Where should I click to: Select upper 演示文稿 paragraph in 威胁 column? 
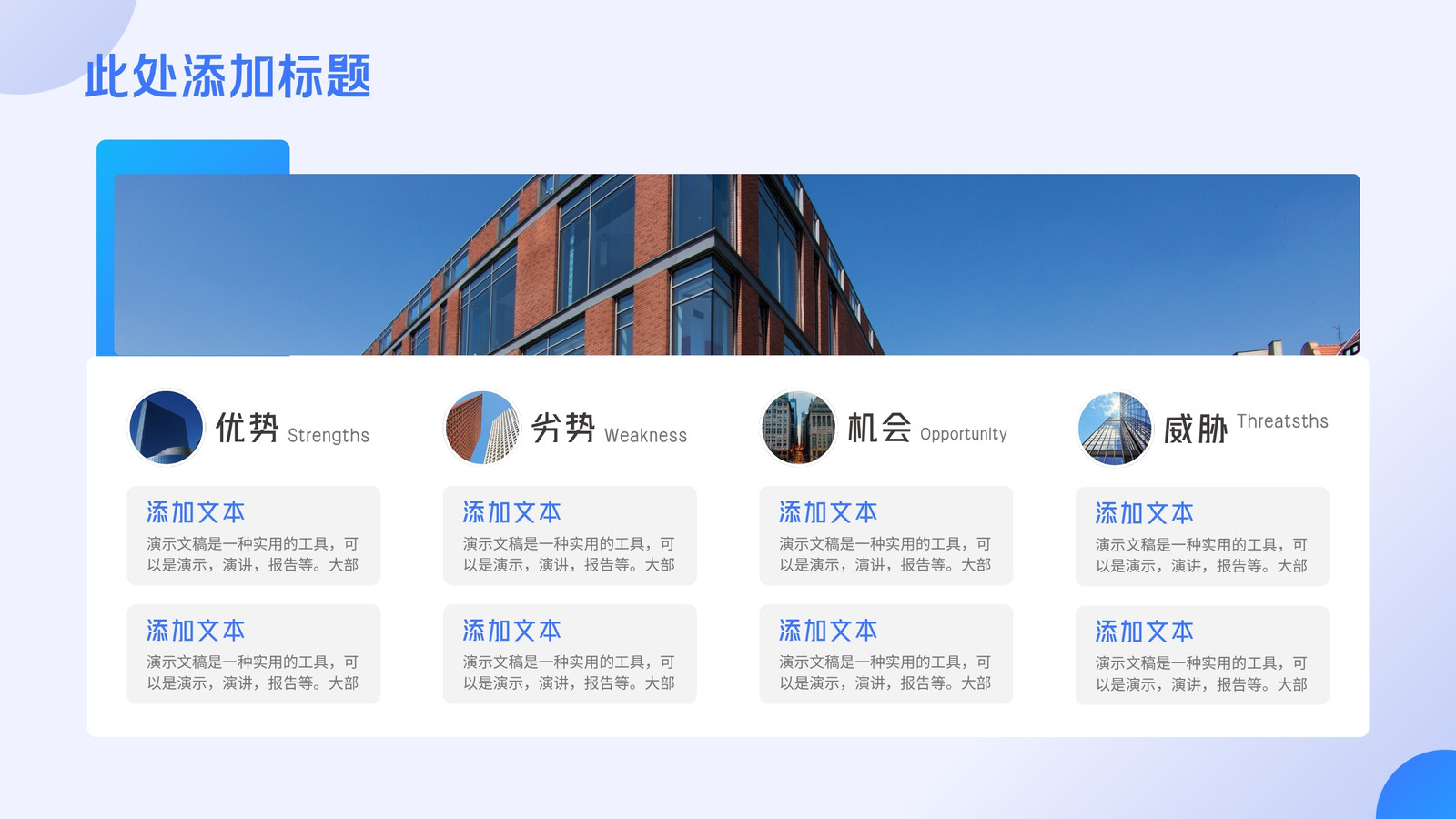click(x=1201, y=555)
